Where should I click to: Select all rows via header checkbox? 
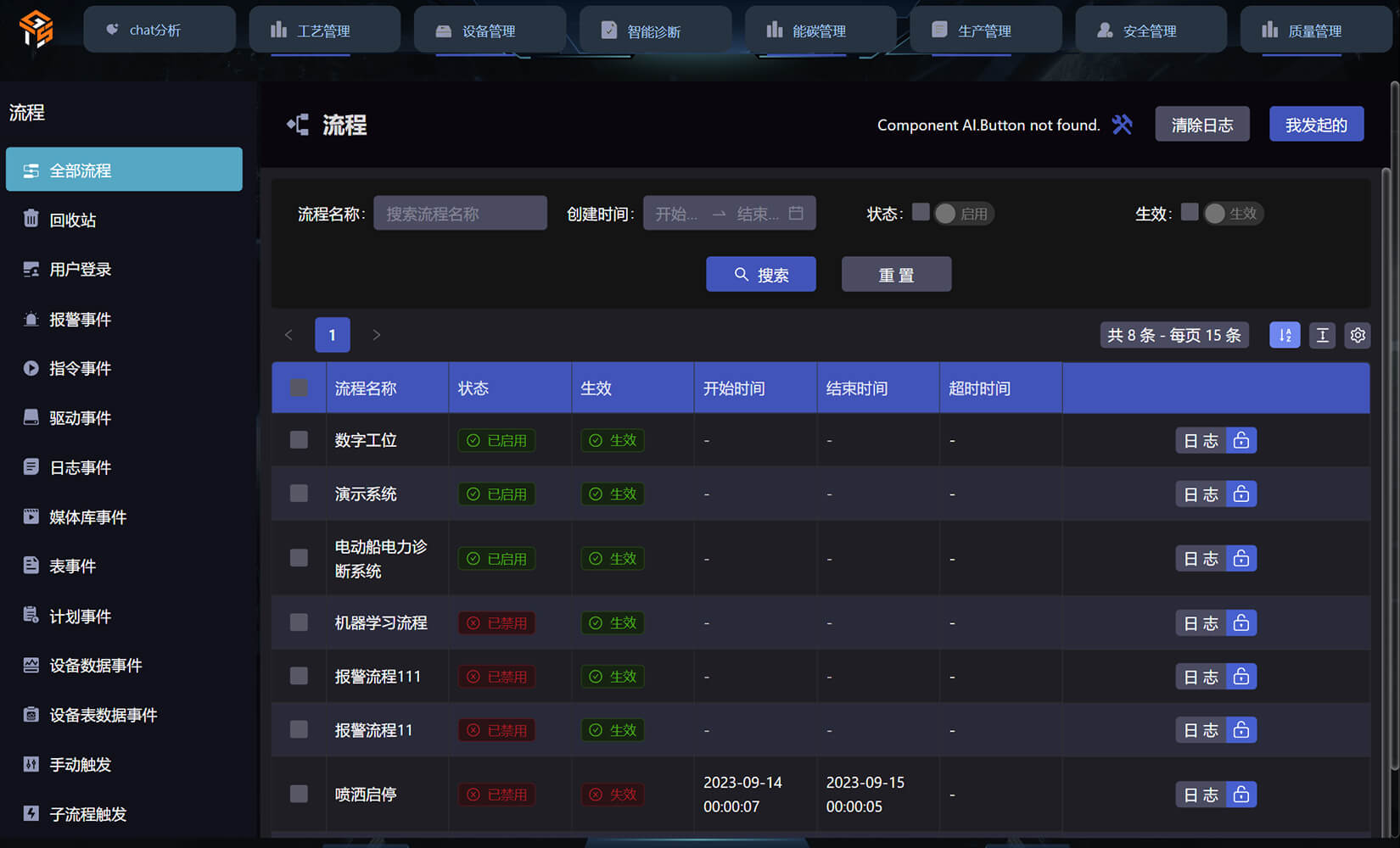299,388
